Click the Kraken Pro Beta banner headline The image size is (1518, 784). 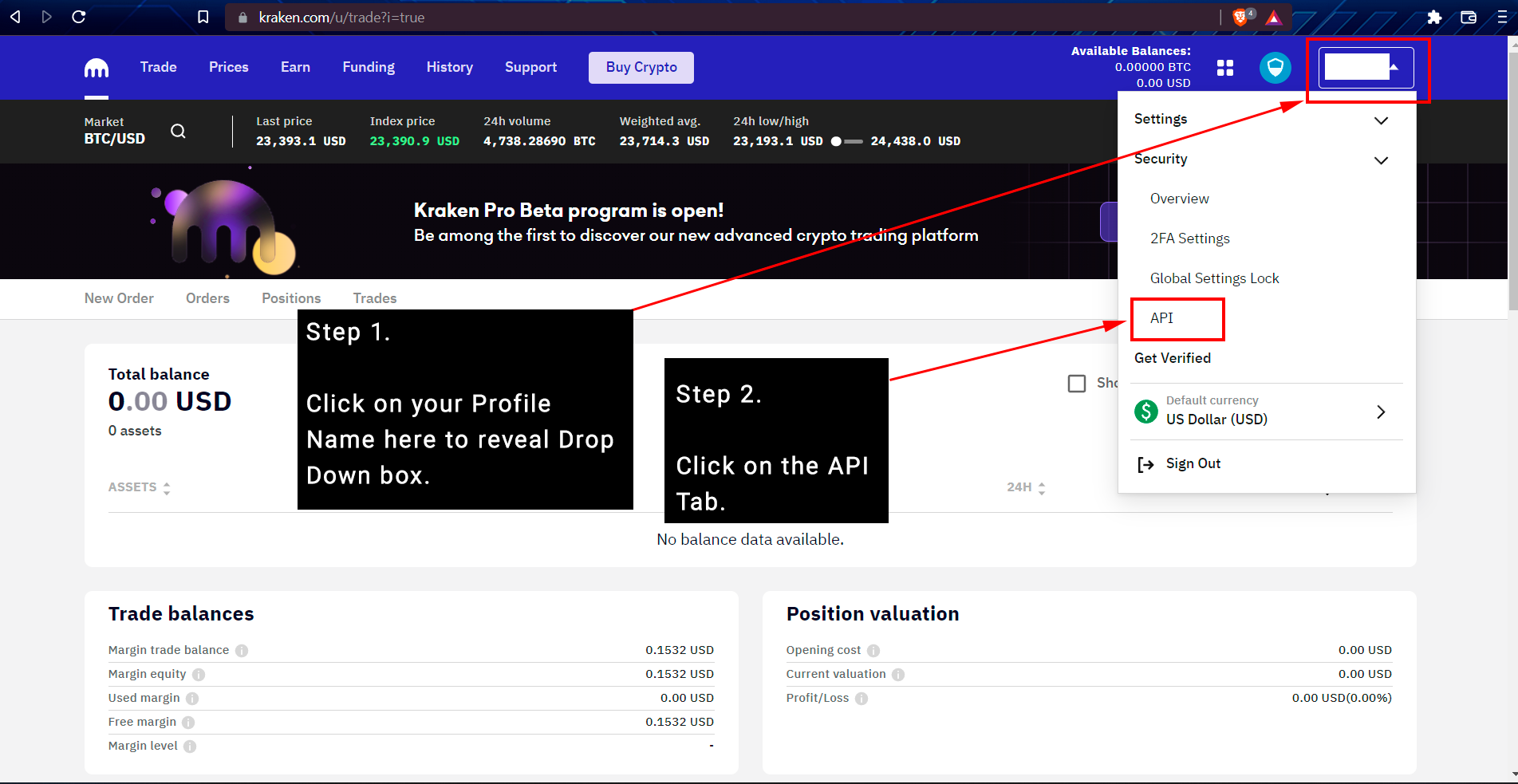pos(569,211)
